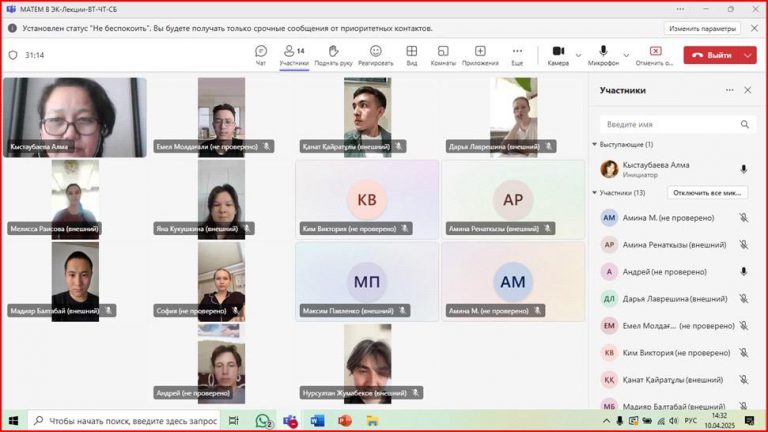Open the dropdown arrow beside Выйти button
This screenshot has width=768, height=432.
749,55
